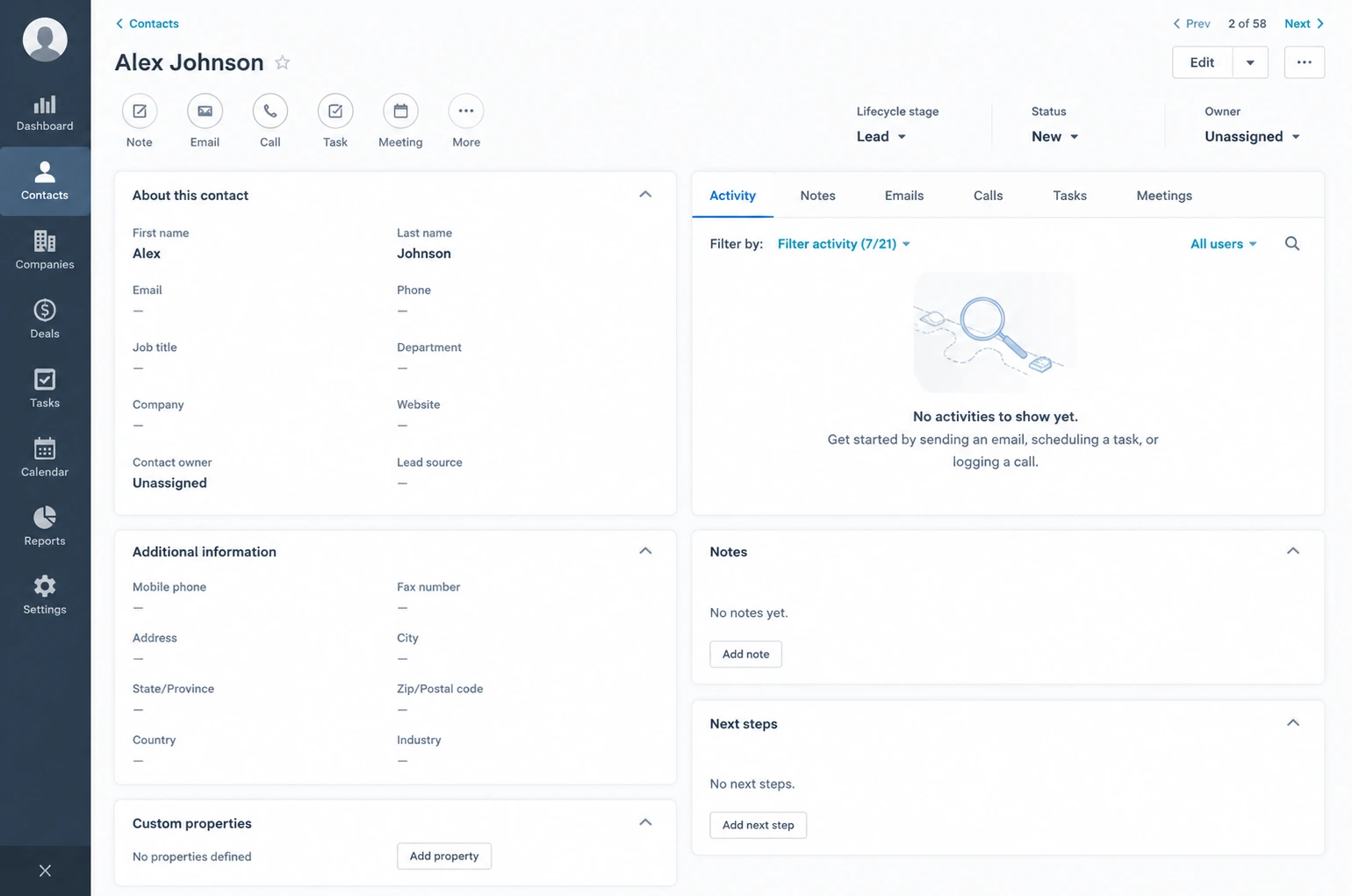The image size is (1352, 896).
Task: Open Settings in the sidebar
Action: 45,596
